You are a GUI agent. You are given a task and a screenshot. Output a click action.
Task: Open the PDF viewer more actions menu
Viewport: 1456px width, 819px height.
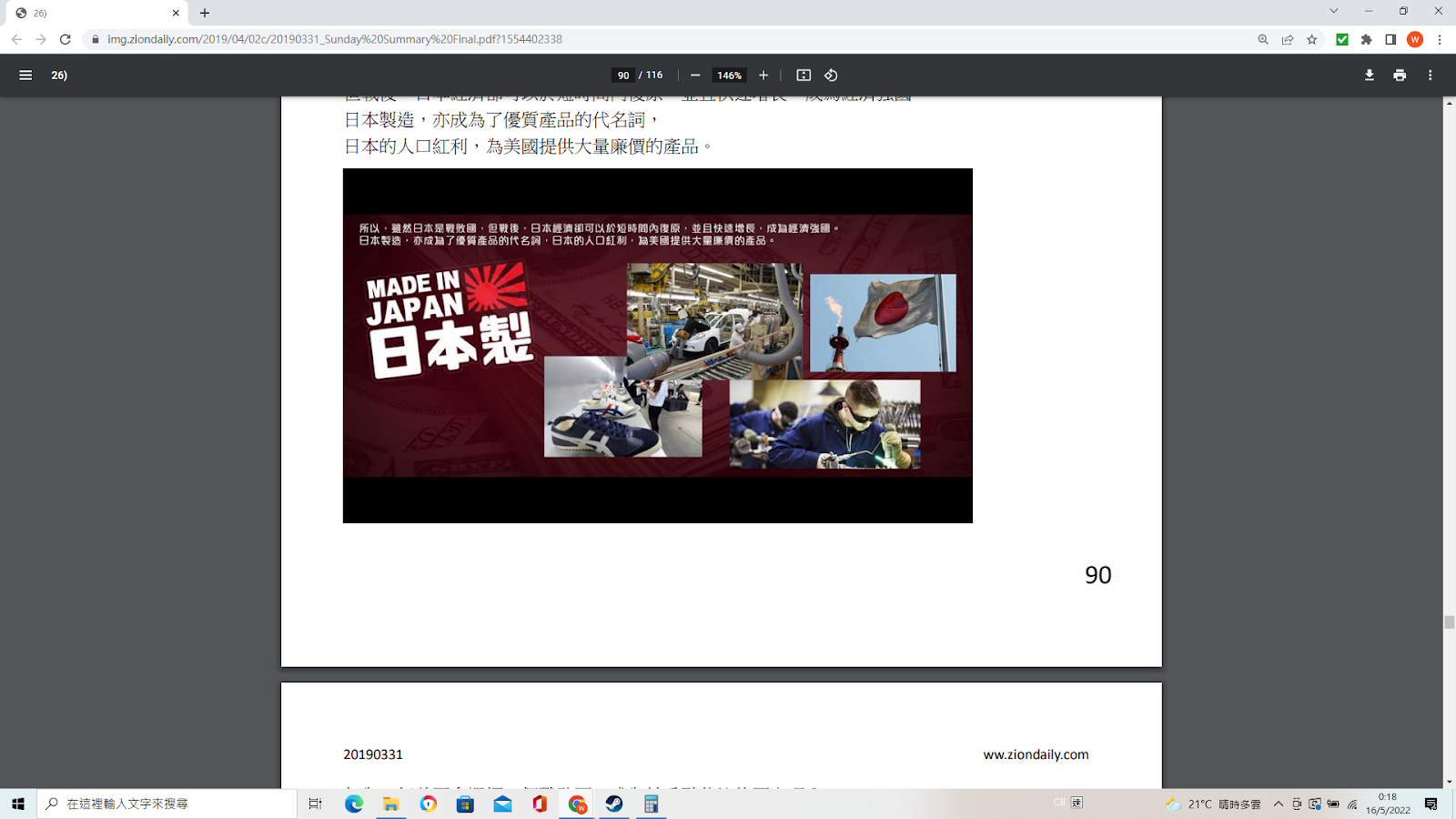point(1431,76)
